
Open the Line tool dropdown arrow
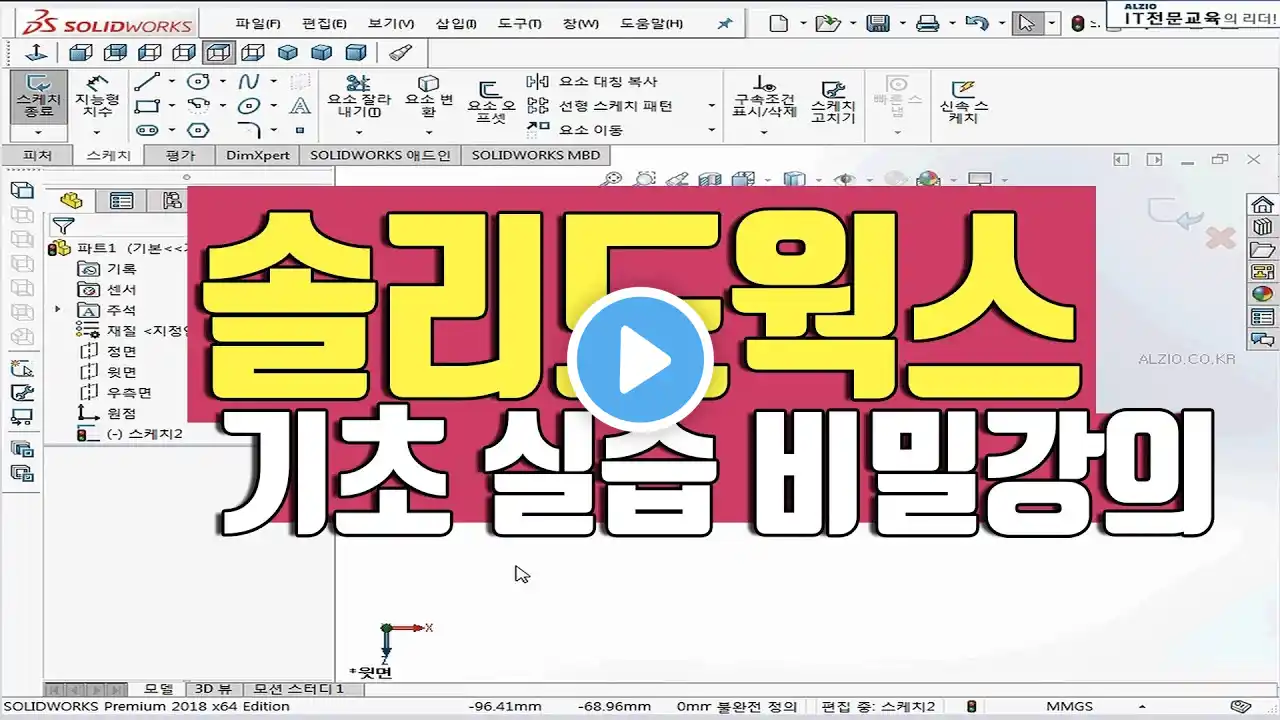[x=171, y=81]
